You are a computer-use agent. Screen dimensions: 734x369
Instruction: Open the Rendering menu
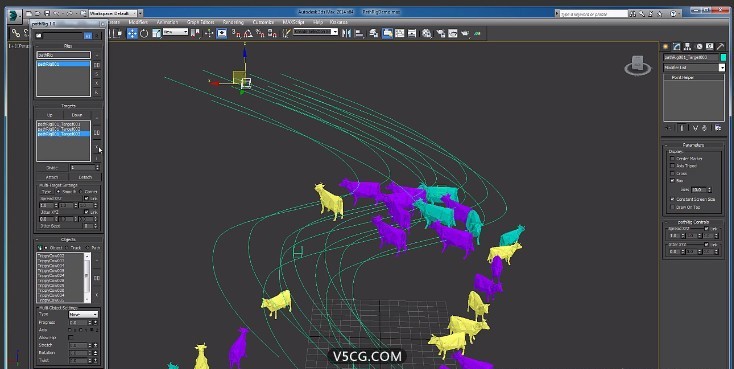(233, 22)
